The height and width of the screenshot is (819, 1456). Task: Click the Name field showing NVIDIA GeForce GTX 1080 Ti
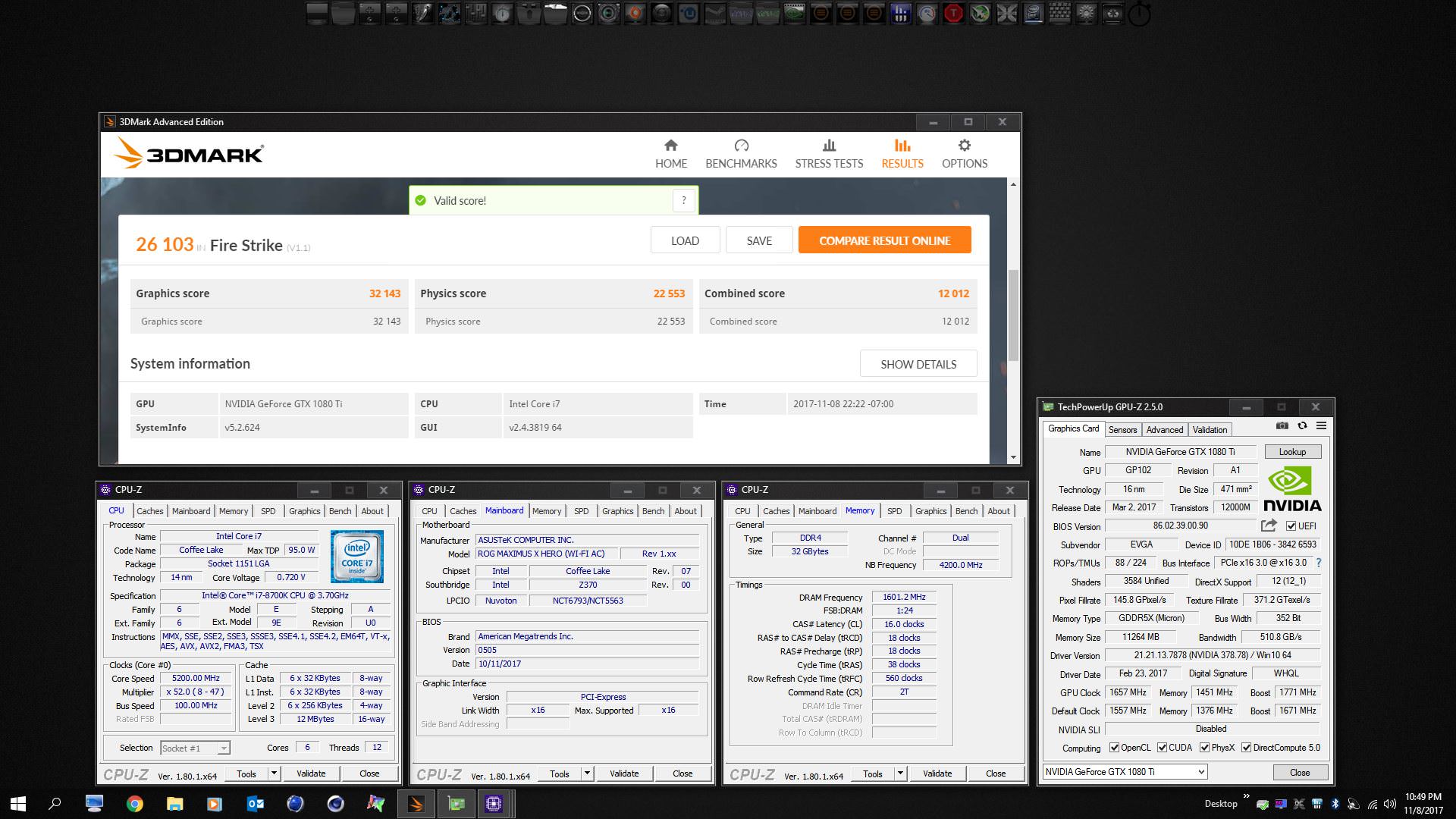click(x=1180, y=451)
